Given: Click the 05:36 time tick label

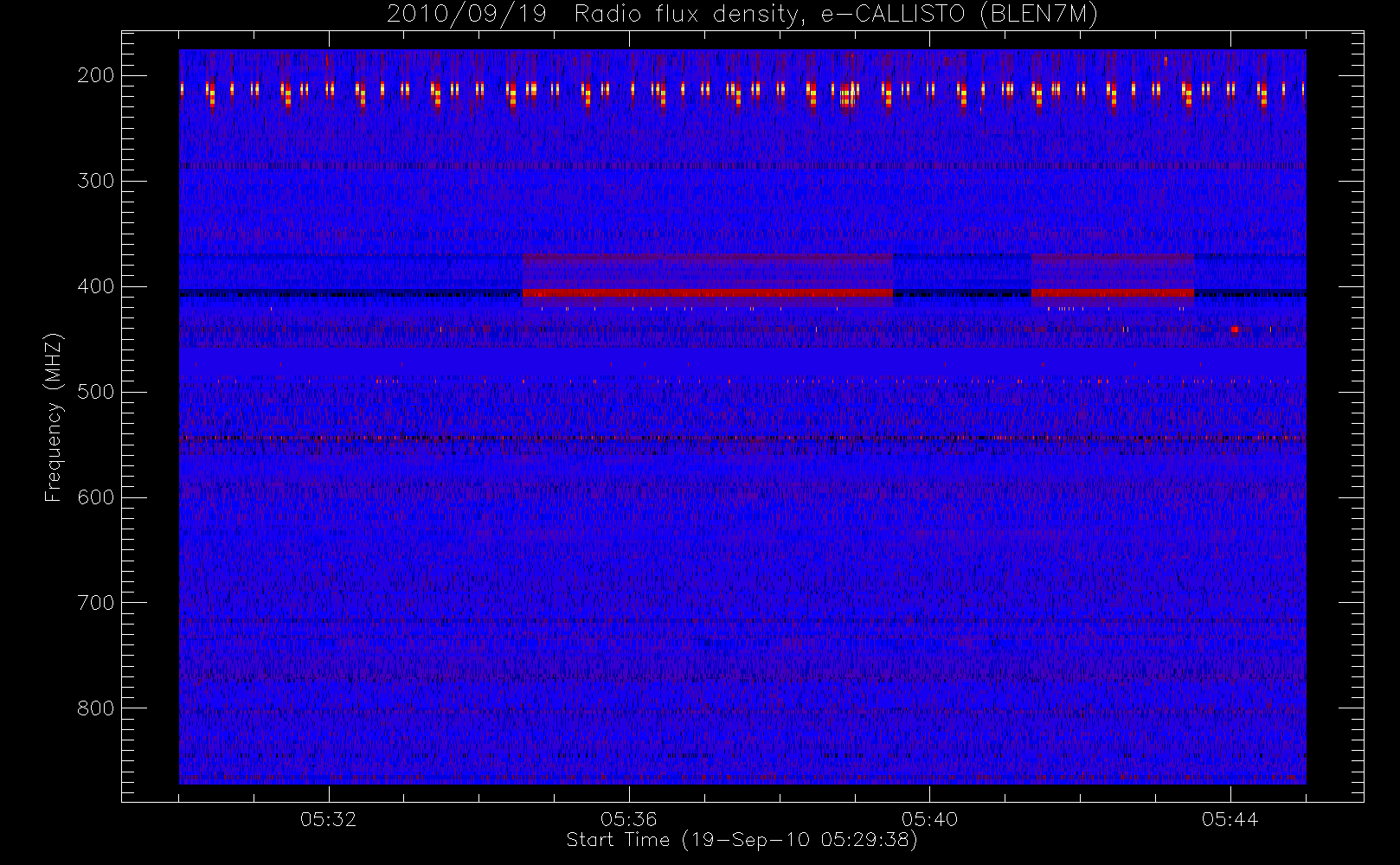Looking at the screenshot, I should (629, 819).
